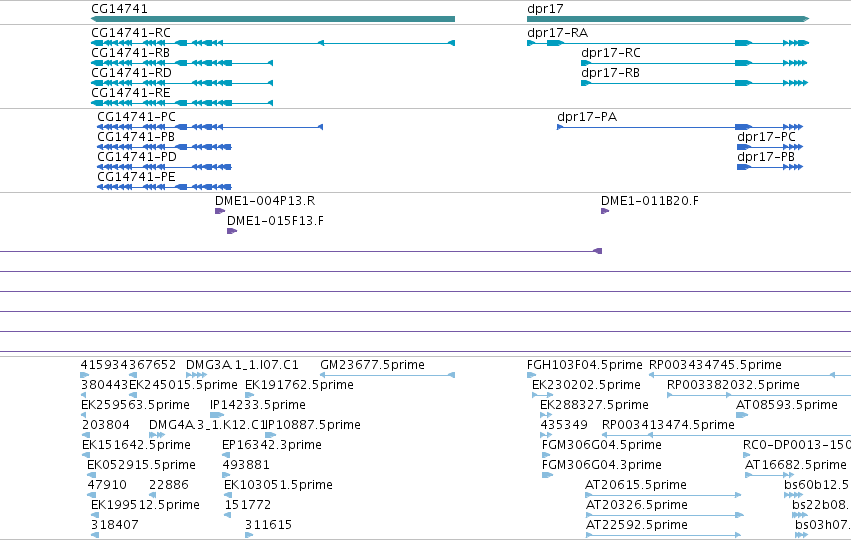The height and width of the screenshot is (540, 851).
Task: Click the EK191762.5prime EST label
Action: coord(299,385)
